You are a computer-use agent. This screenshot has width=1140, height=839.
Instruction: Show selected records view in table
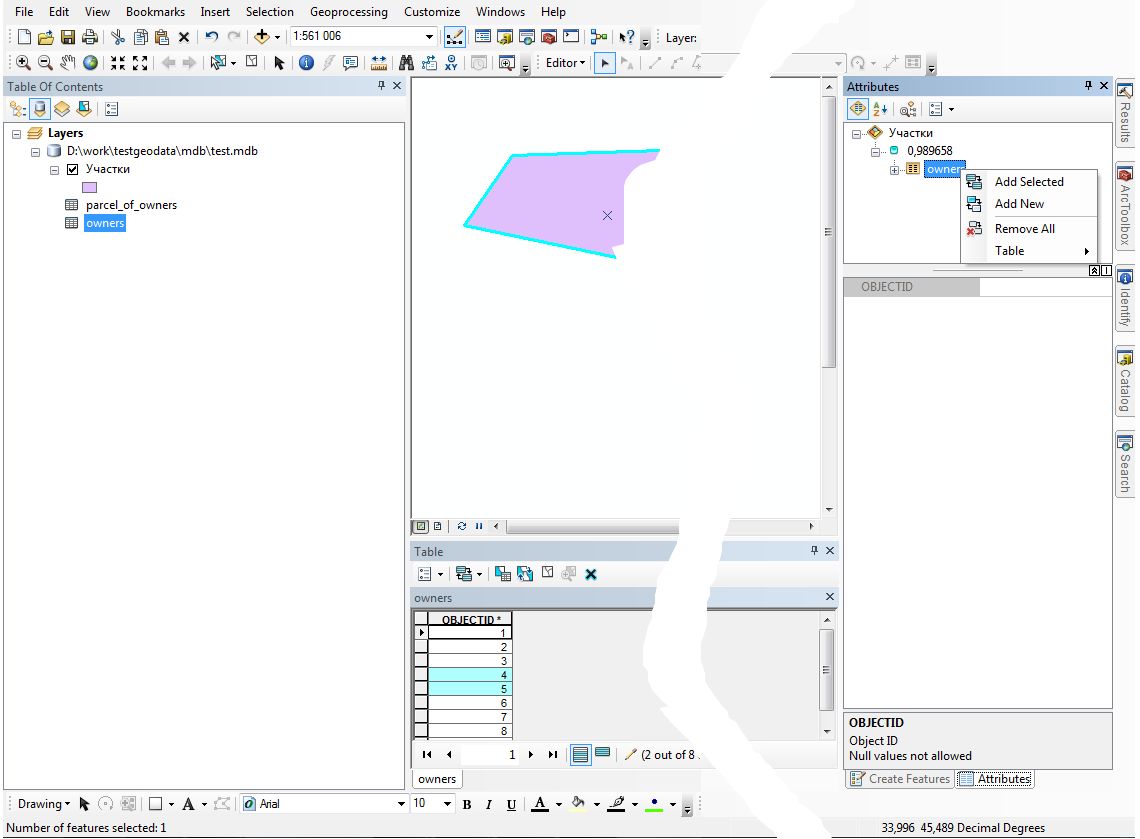coord(603,755)
